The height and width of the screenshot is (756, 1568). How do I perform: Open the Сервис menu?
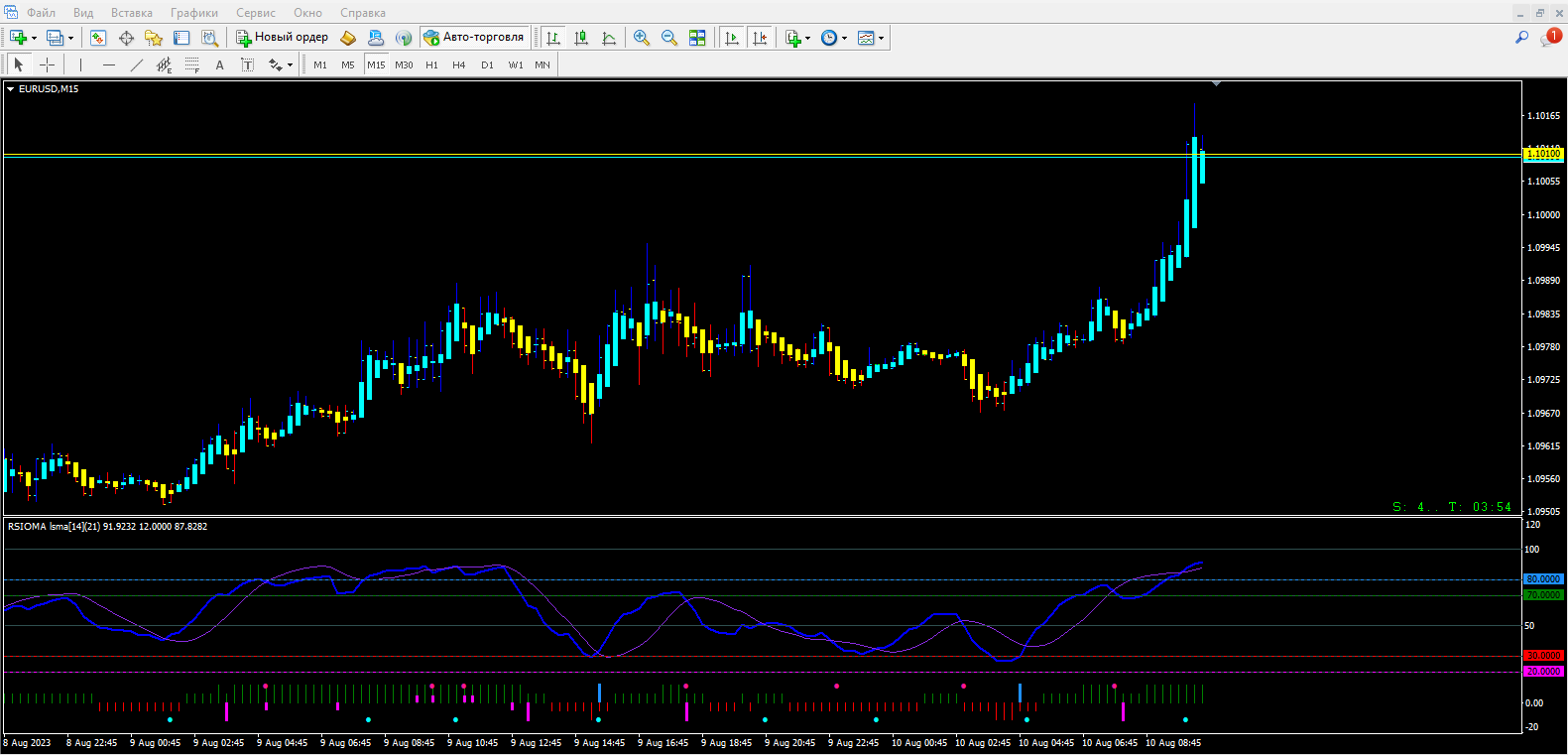tap(256, 13)
